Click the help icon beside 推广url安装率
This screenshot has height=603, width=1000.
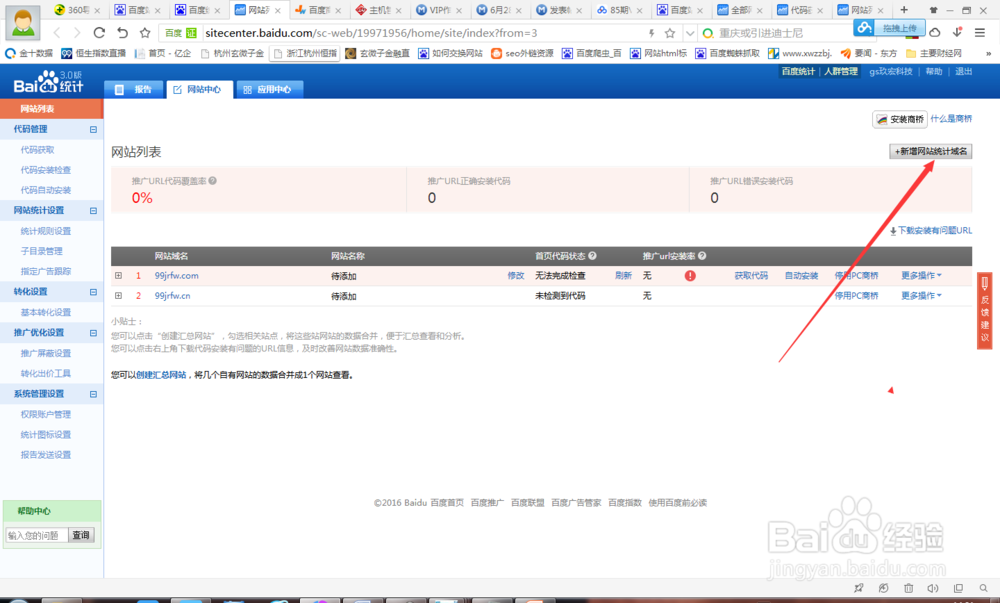[x=702, y=256]
